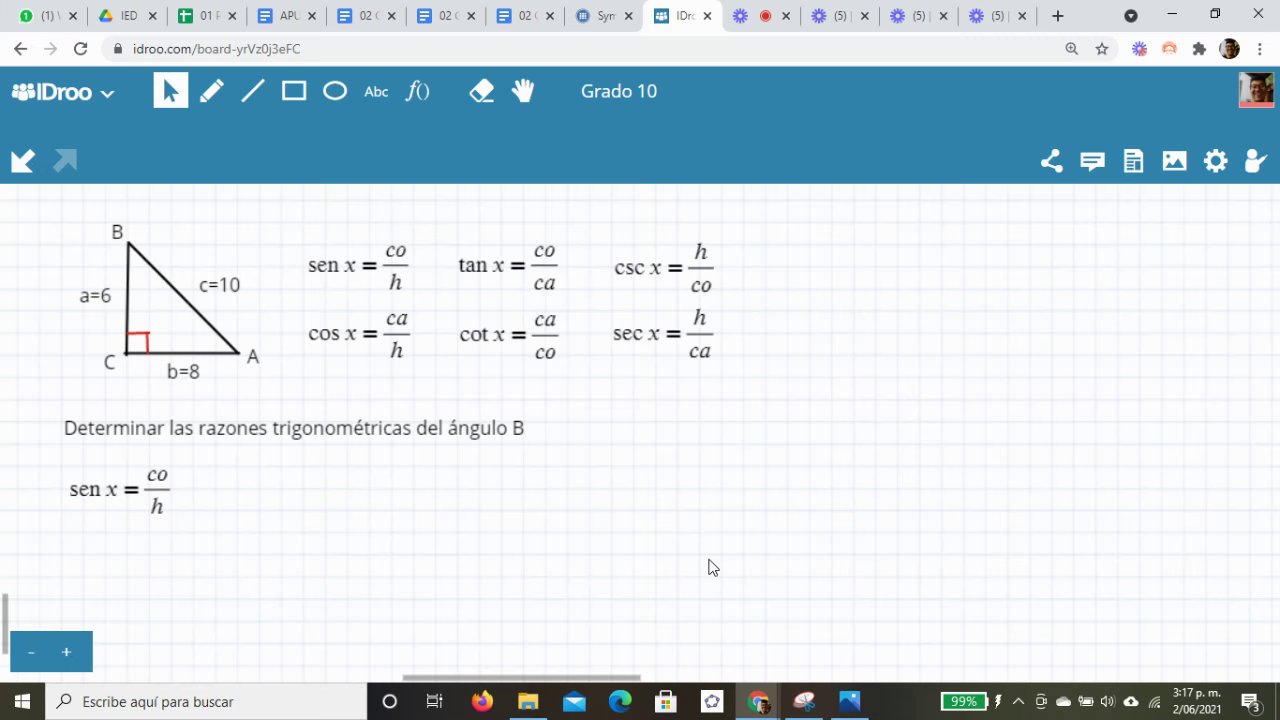Close the active IDroo tab
1280x720 pixels.
click(707, 16)
